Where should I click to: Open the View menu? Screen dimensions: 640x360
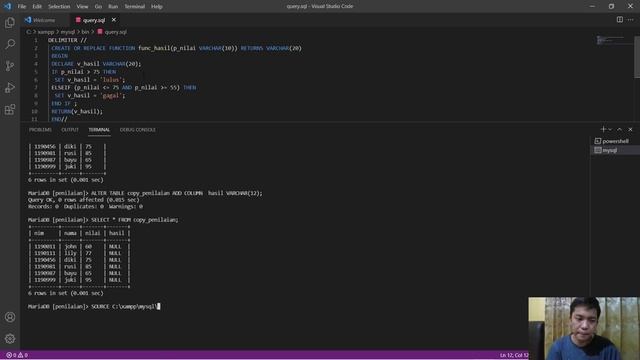pos(82,6)
